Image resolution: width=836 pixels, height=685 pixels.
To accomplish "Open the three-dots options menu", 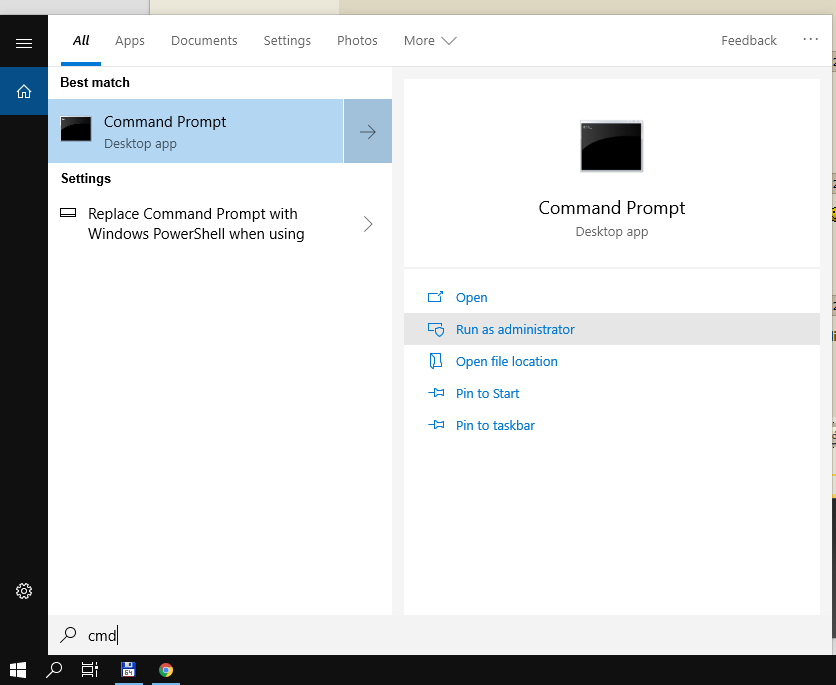I will (x=810, y=39).
